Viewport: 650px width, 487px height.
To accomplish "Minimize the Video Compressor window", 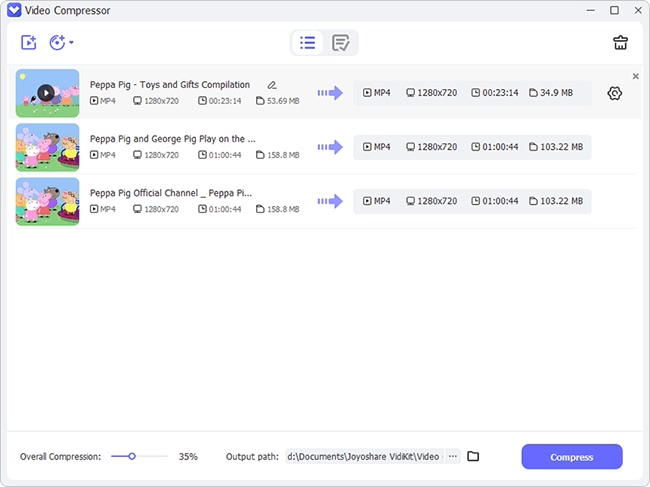I will [591, 10].
